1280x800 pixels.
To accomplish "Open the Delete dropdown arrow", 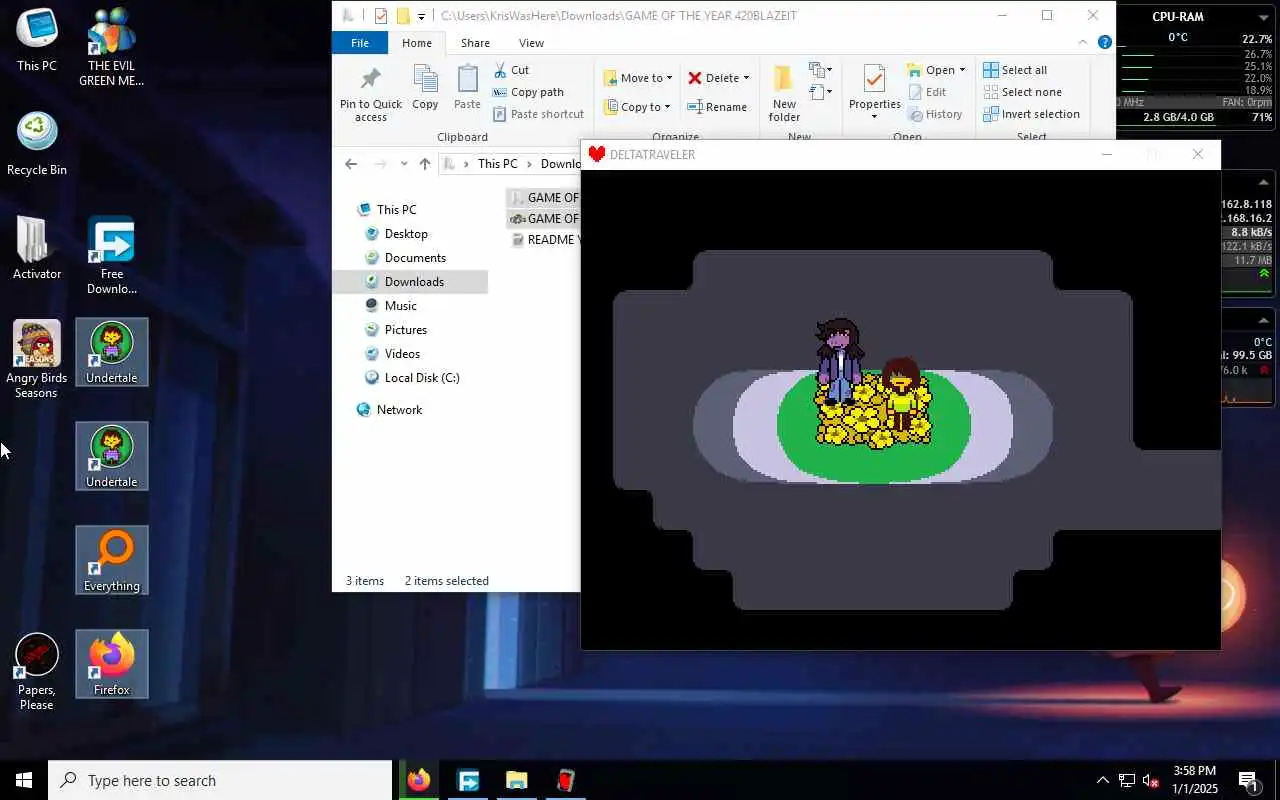I will point(746,78).
